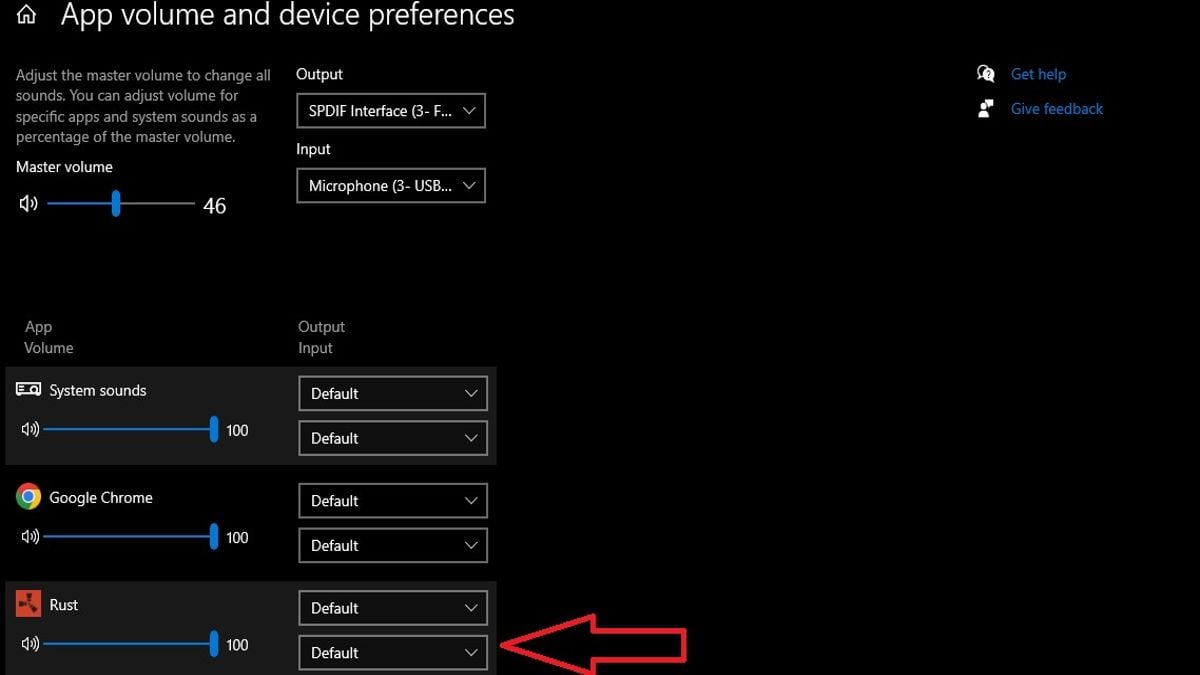The height and width of the screenshot is (675, 1200).
Task: Open the SPDIF Interface Output dropdown
Action: coord(390,110)
